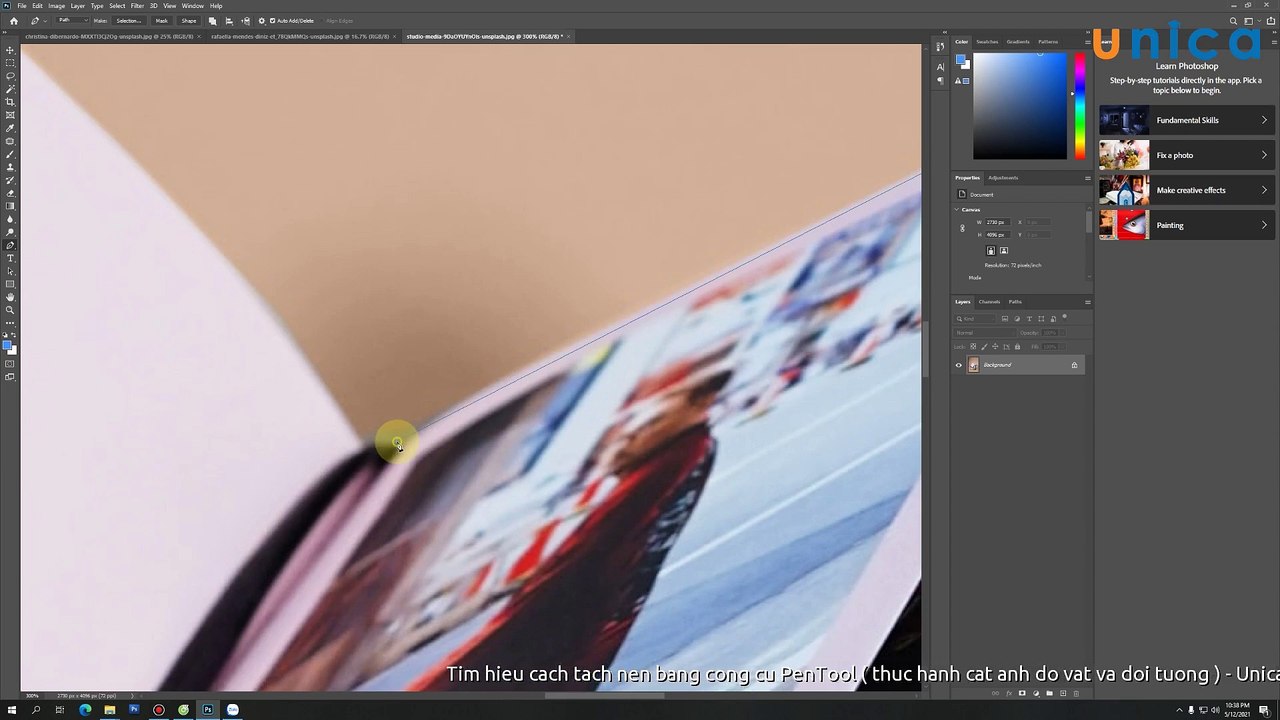Select the Brush tool
1280x720 pixels.
pos(10,154)
